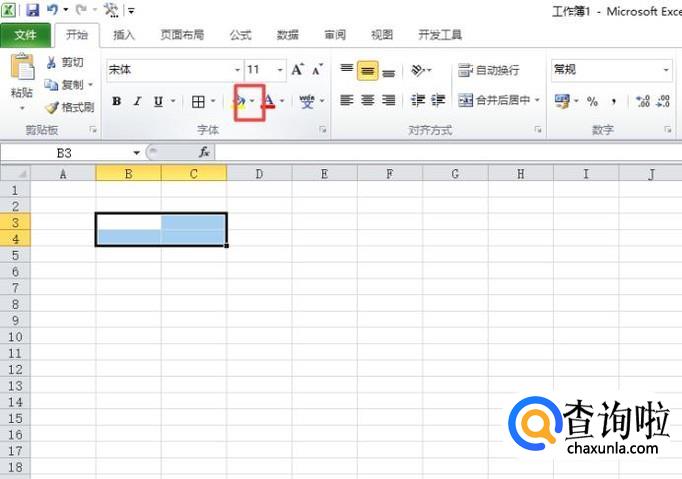This screenshot has height=479, width=682.
Task: Open the font name 宋体 dropdown
Action: (238, 70)
